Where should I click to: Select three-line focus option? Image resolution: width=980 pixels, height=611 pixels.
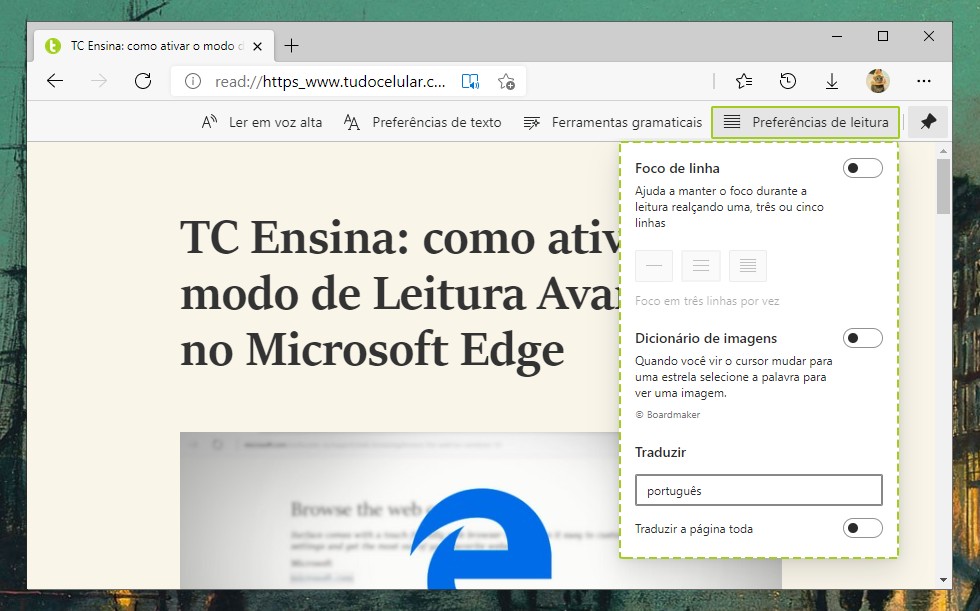701,266
